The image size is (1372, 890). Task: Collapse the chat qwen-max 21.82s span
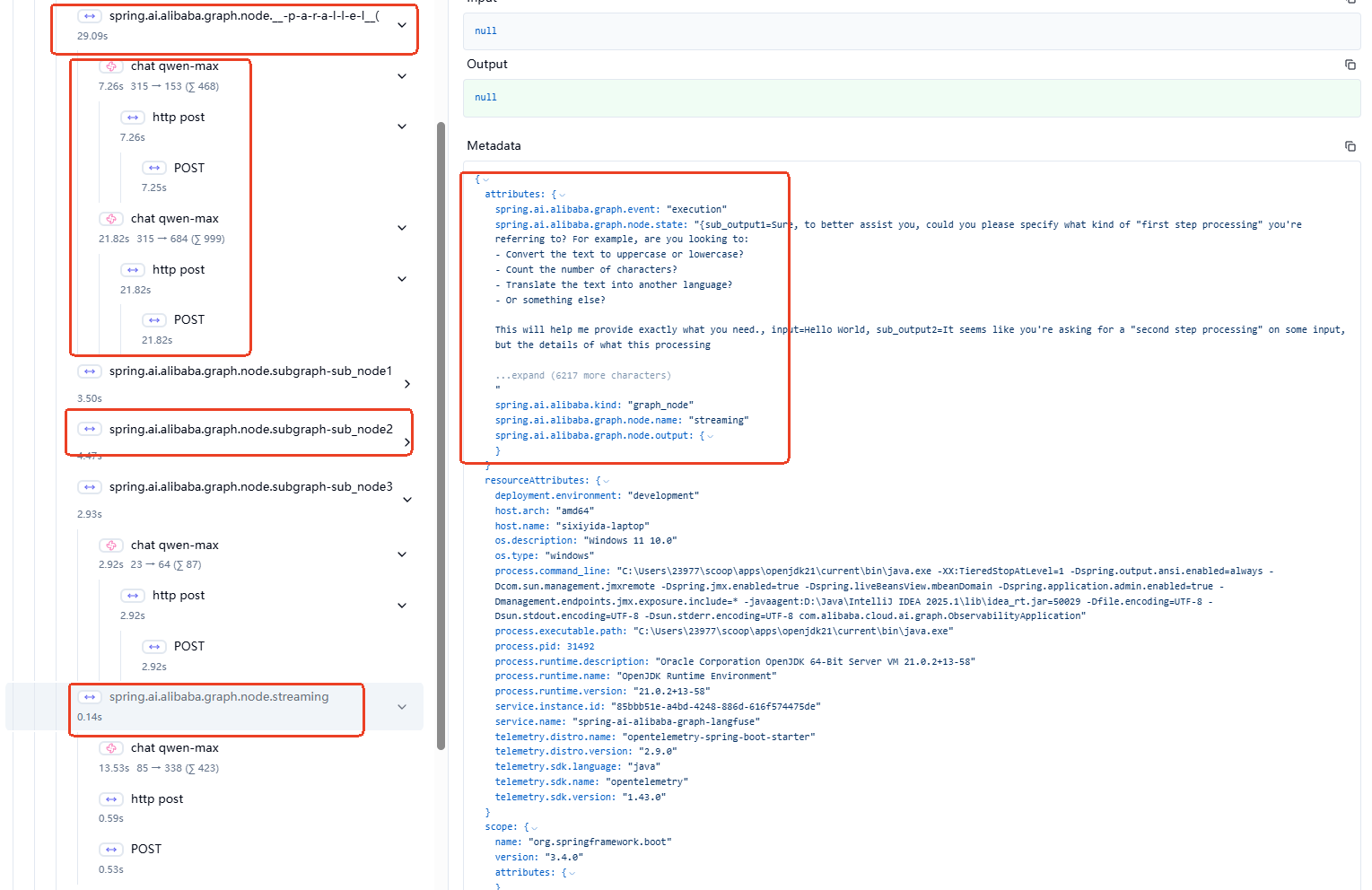(x=402, y=228)
